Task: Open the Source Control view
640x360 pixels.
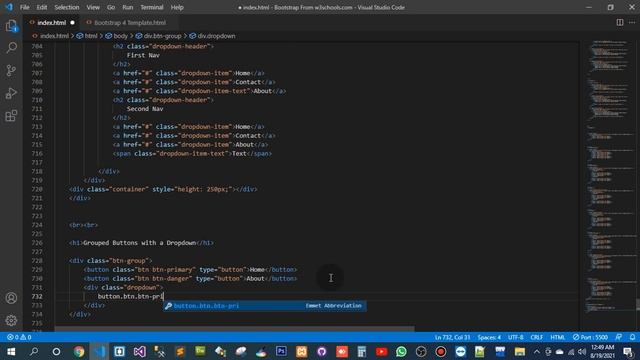Action: click(11, 70)
